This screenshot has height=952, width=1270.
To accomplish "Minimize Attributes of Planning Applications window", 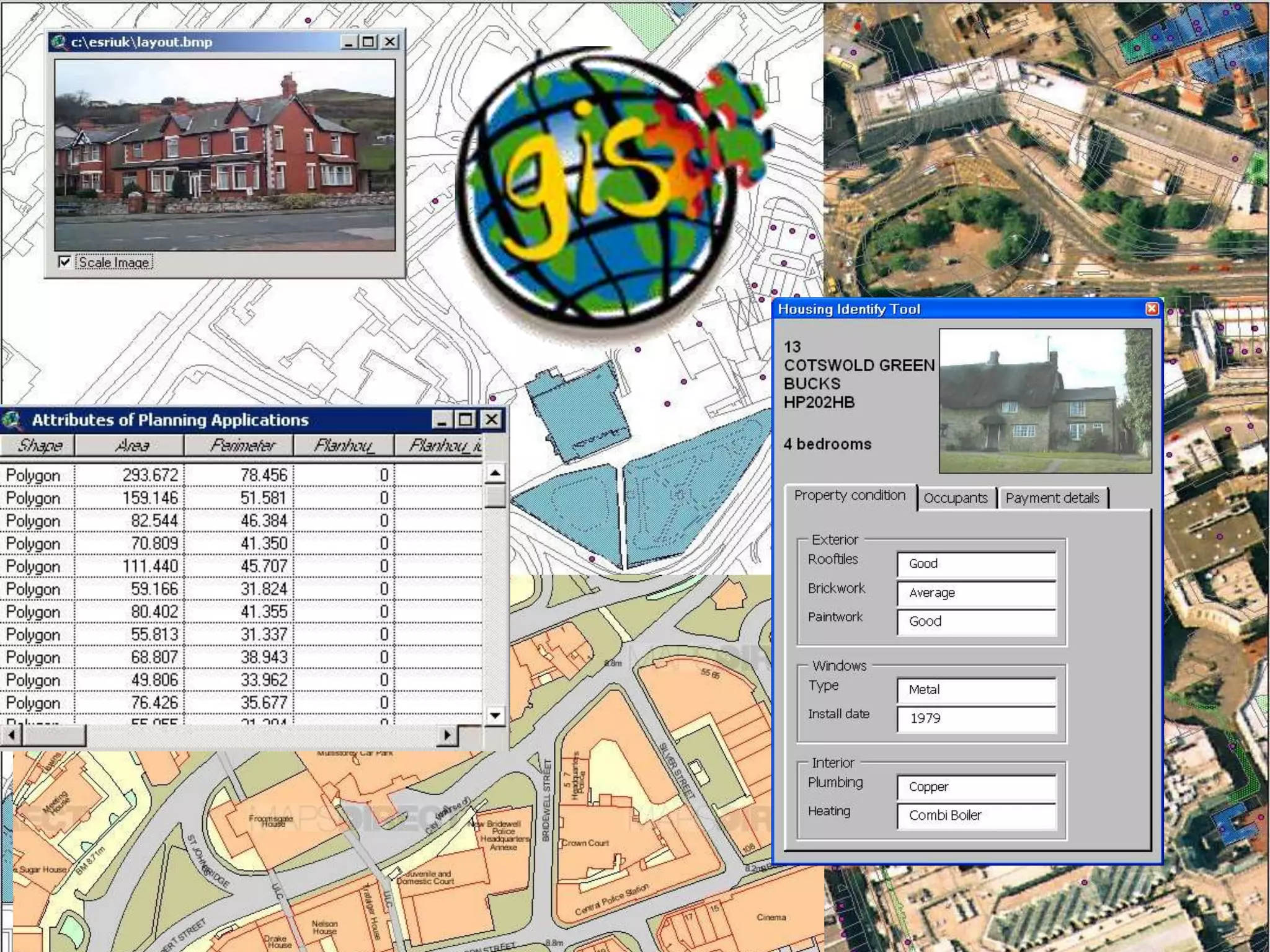I will [442, 420].
